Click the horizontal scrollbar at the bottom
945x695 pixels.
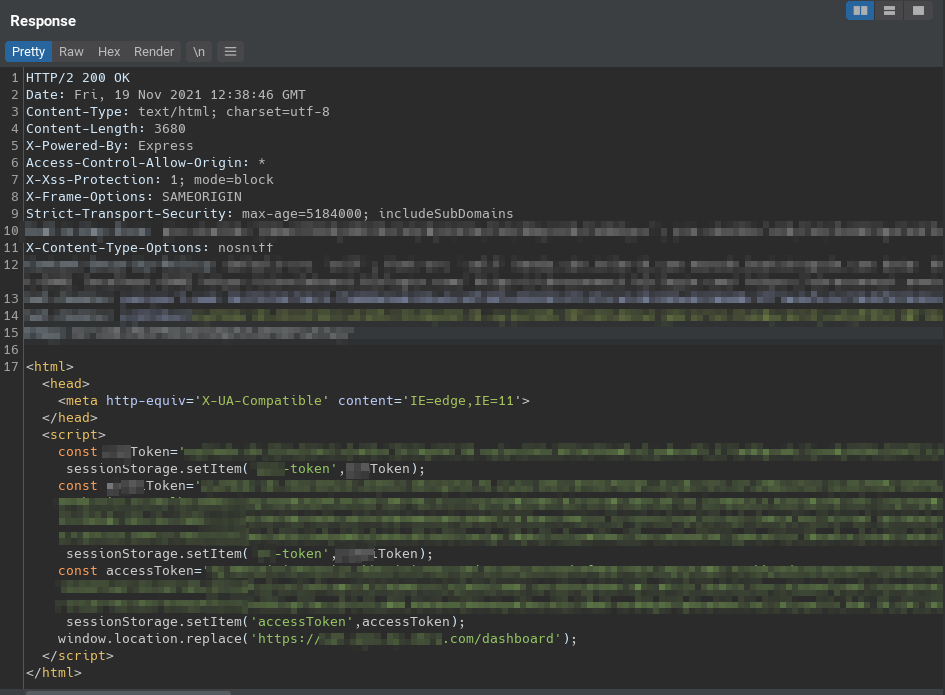coord(128,693)
